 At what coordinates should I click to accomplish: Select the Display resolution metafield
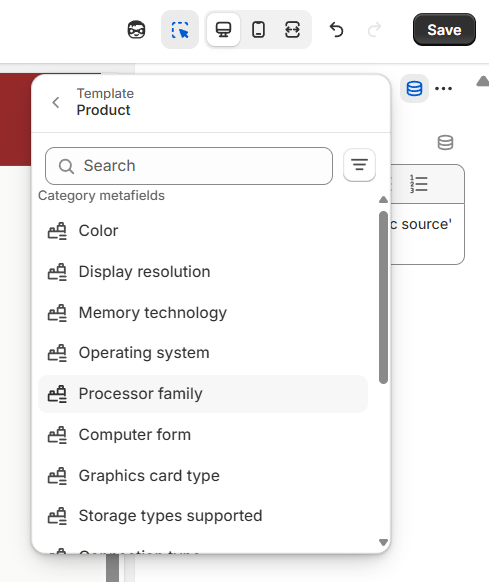203,272
